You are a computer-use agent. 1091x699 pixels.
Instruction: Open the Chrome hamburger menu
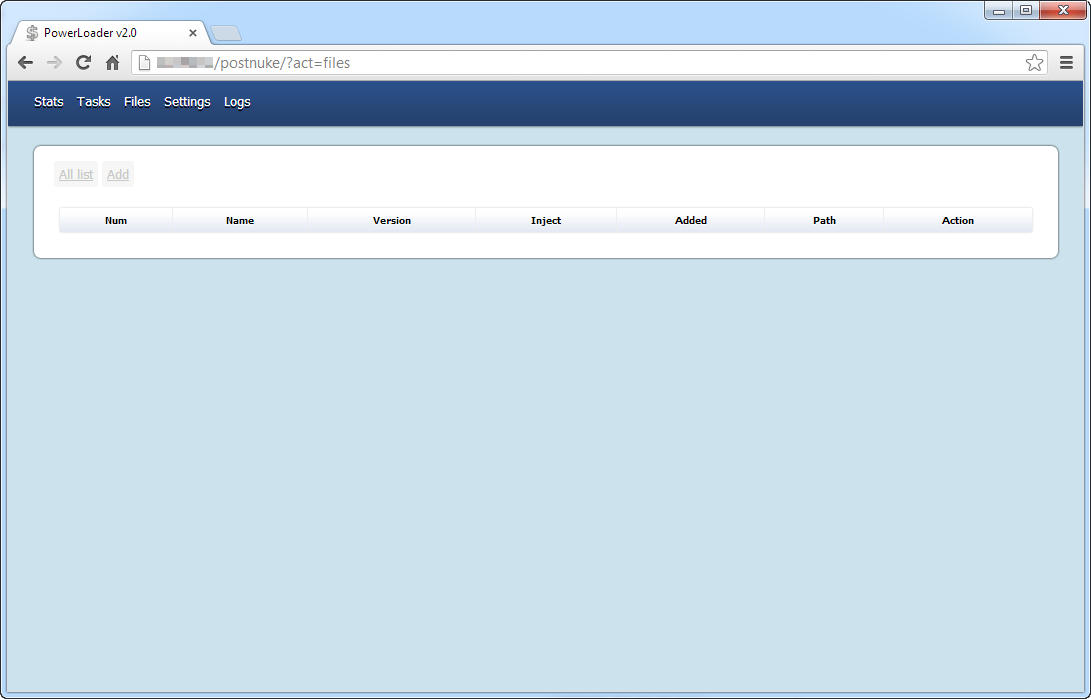click(x=1066, y=63)
